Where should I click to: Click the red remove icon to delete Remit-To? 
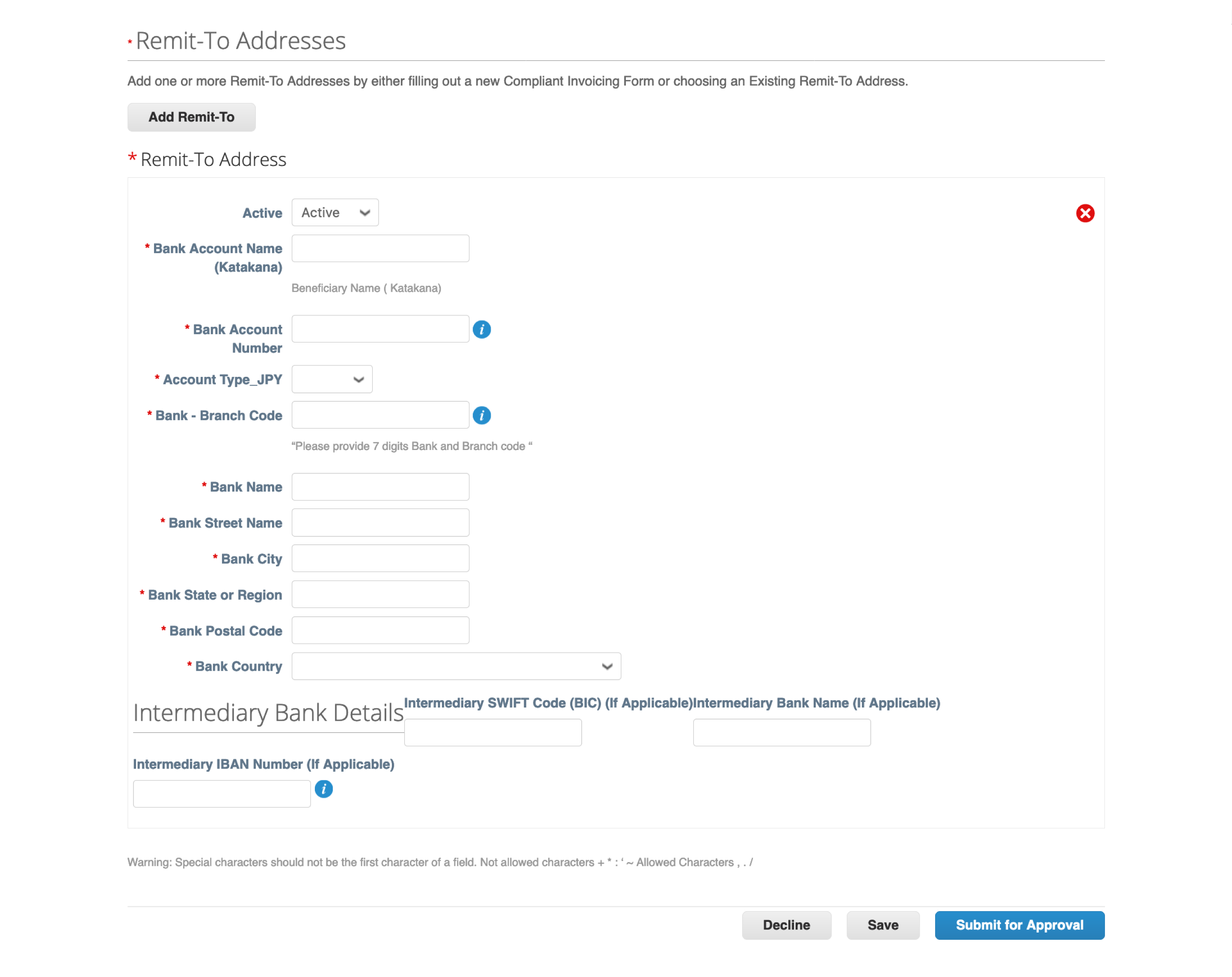pyautogui.click(x=1084, y=212)
